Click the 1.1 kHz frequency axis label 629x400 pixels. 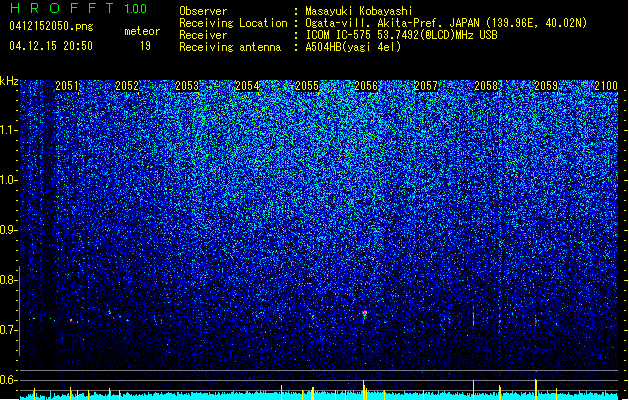click(9, 130)
